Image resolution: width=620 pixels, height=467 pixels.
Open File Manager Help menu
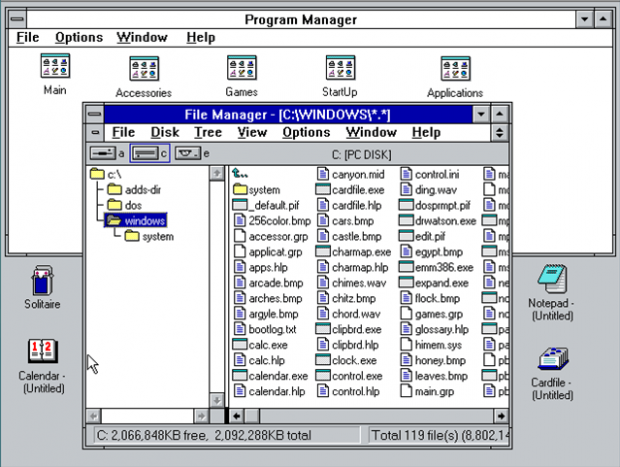(426, 132)
